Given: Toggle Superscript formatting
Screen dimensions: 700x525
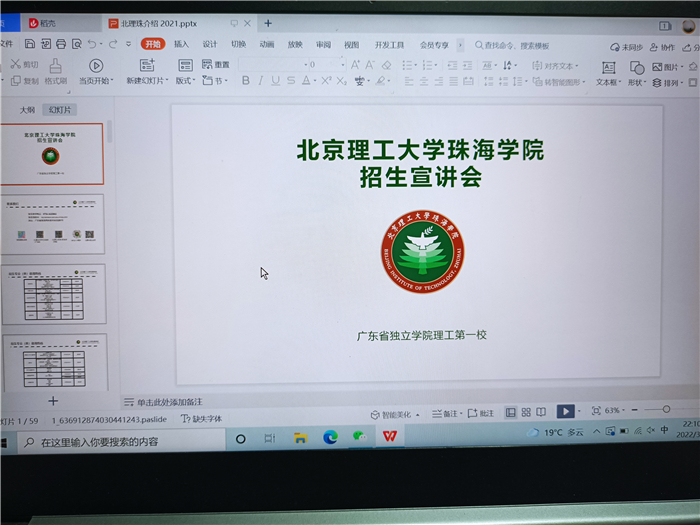Looking at the screenshot, I should [326, 80].
